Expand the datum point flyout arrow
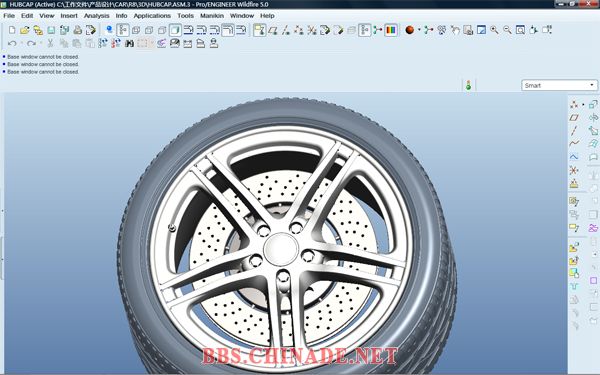Viewport: 600px width, 375px height. (x=583, y=104)
